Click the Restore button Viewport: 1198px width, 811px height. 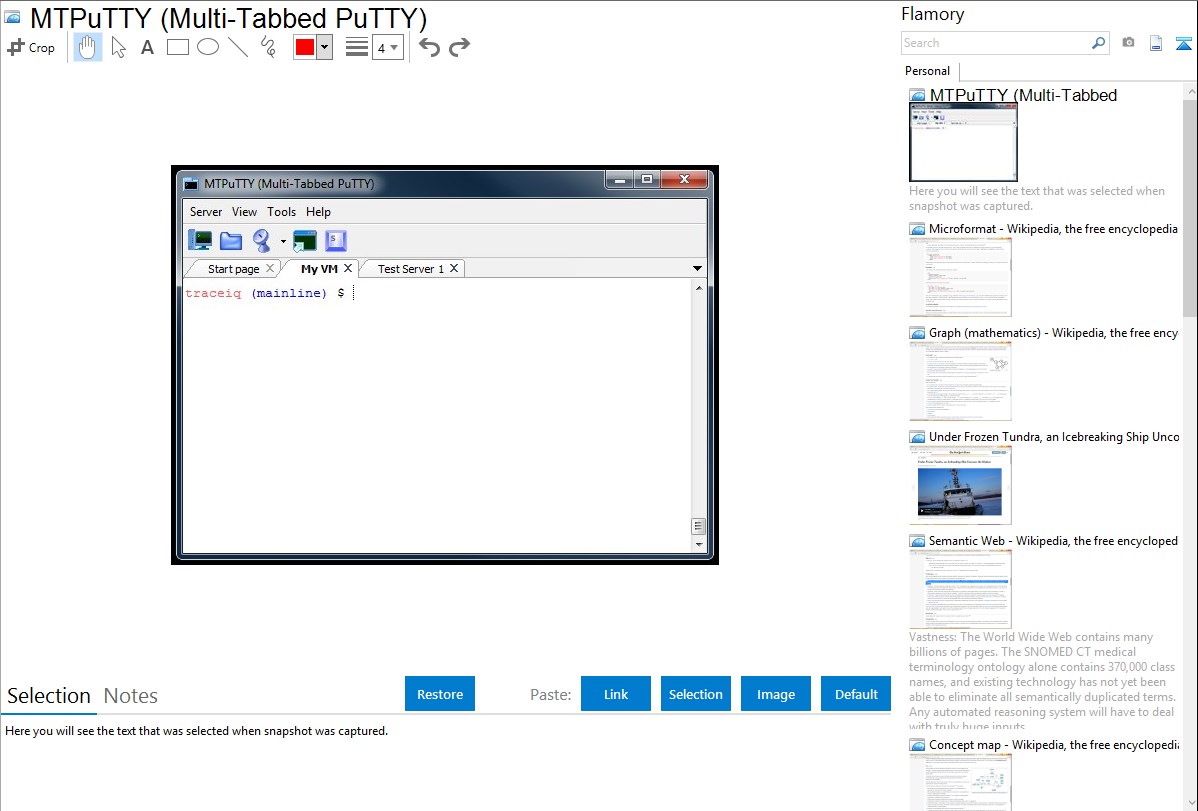(x=440, y=694)
